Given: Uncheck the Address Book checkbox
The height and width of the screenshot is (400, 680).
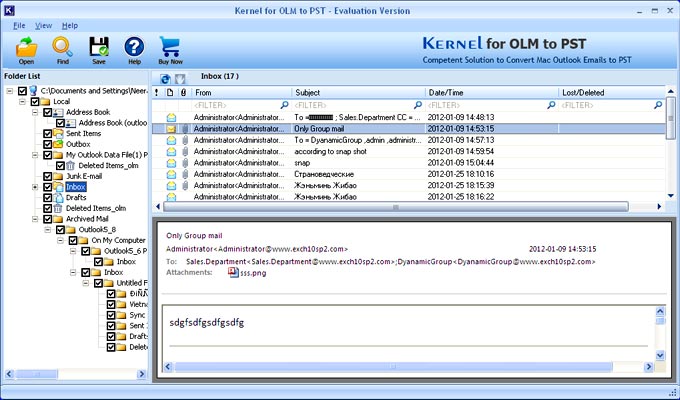Looking at the screenshot, I should tap(48, 112).
